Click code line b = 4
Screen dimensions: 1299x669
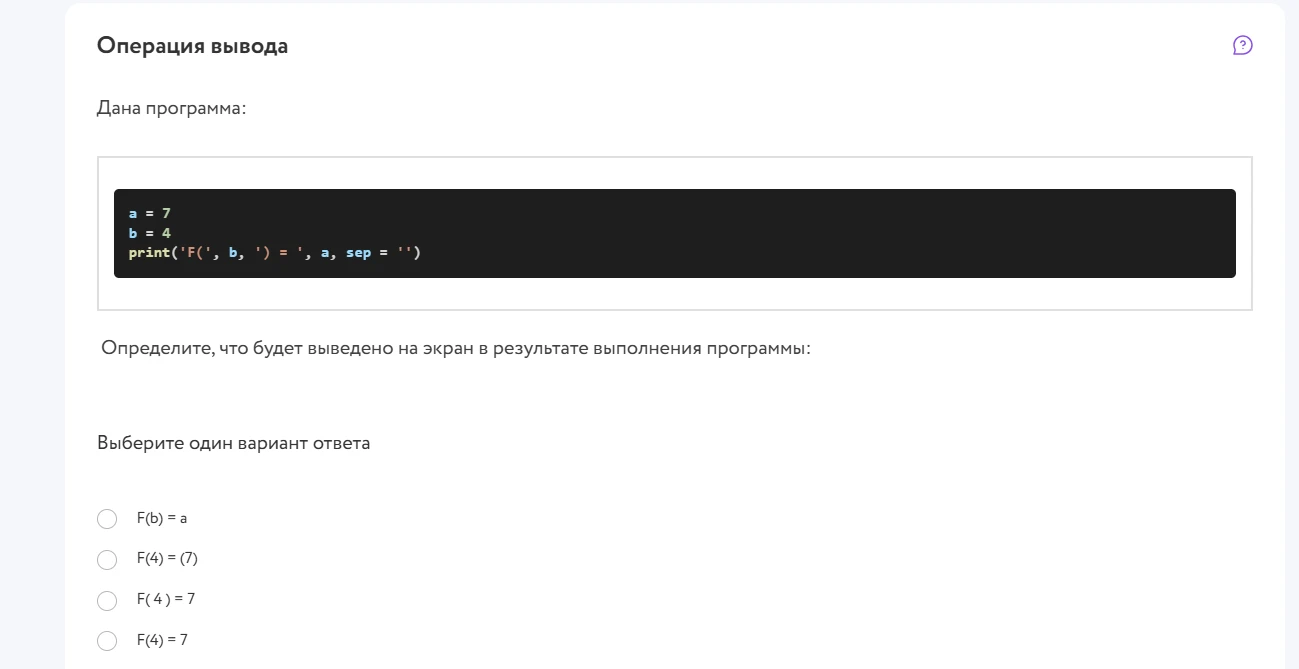(x=150, y=233)
